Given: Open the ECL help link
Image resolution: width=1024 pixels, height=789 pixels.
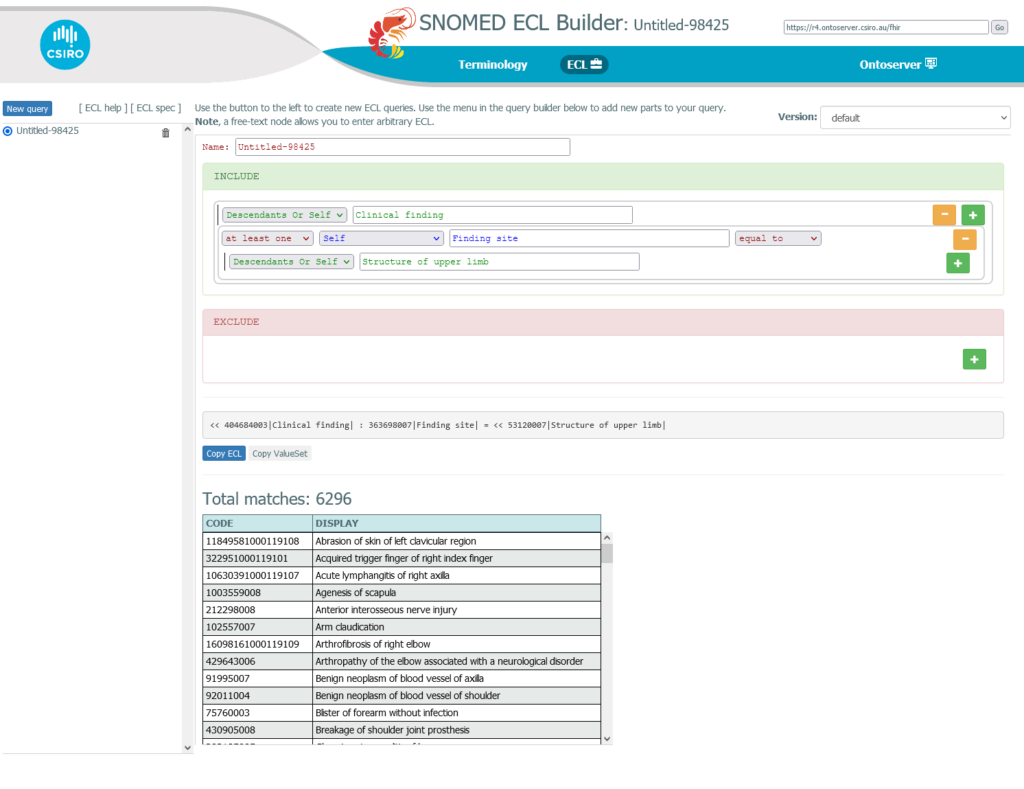Looking at the screenshot, I should pos(103,108).
